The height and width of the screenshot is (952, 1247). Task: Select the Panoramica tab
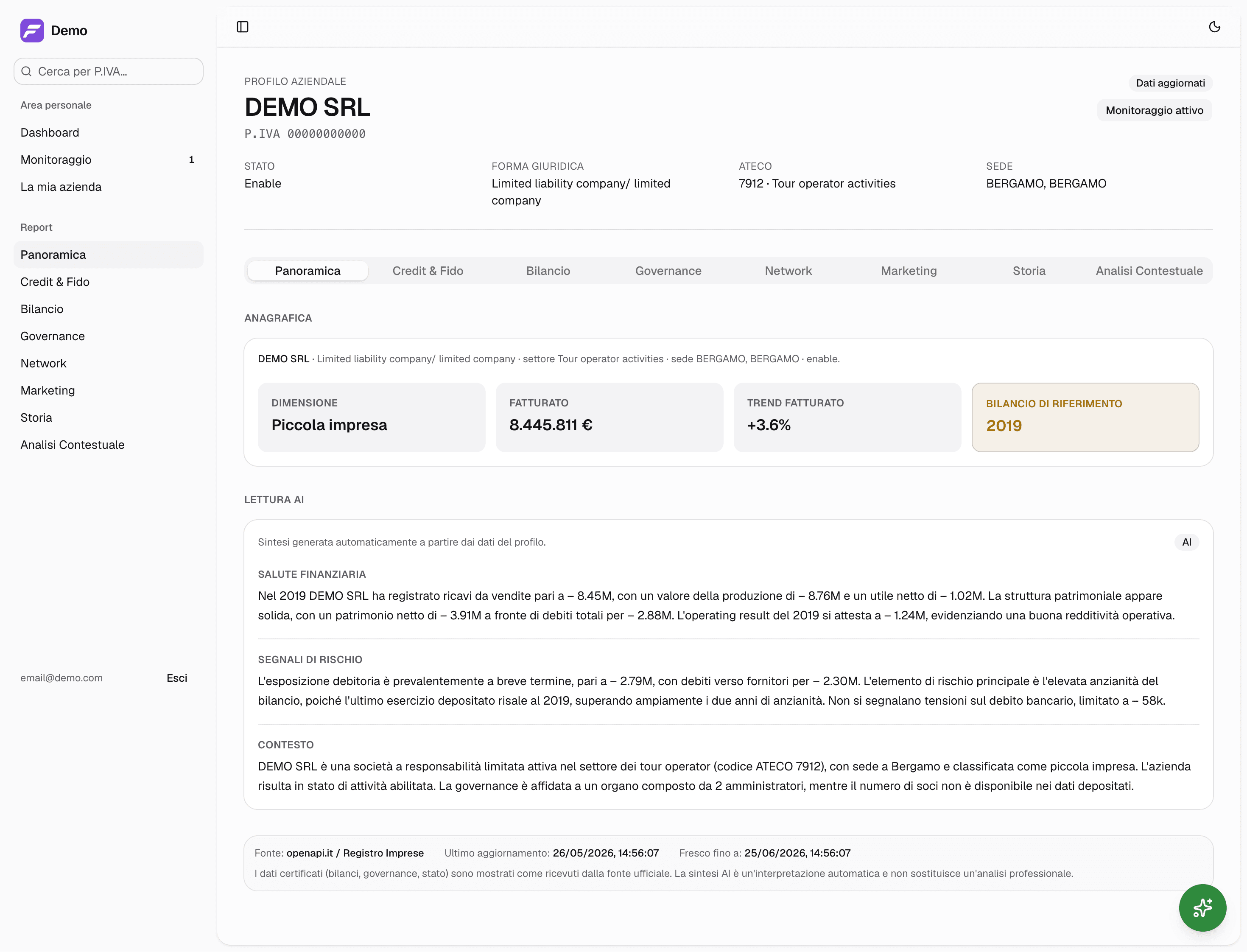pos(308,271)
